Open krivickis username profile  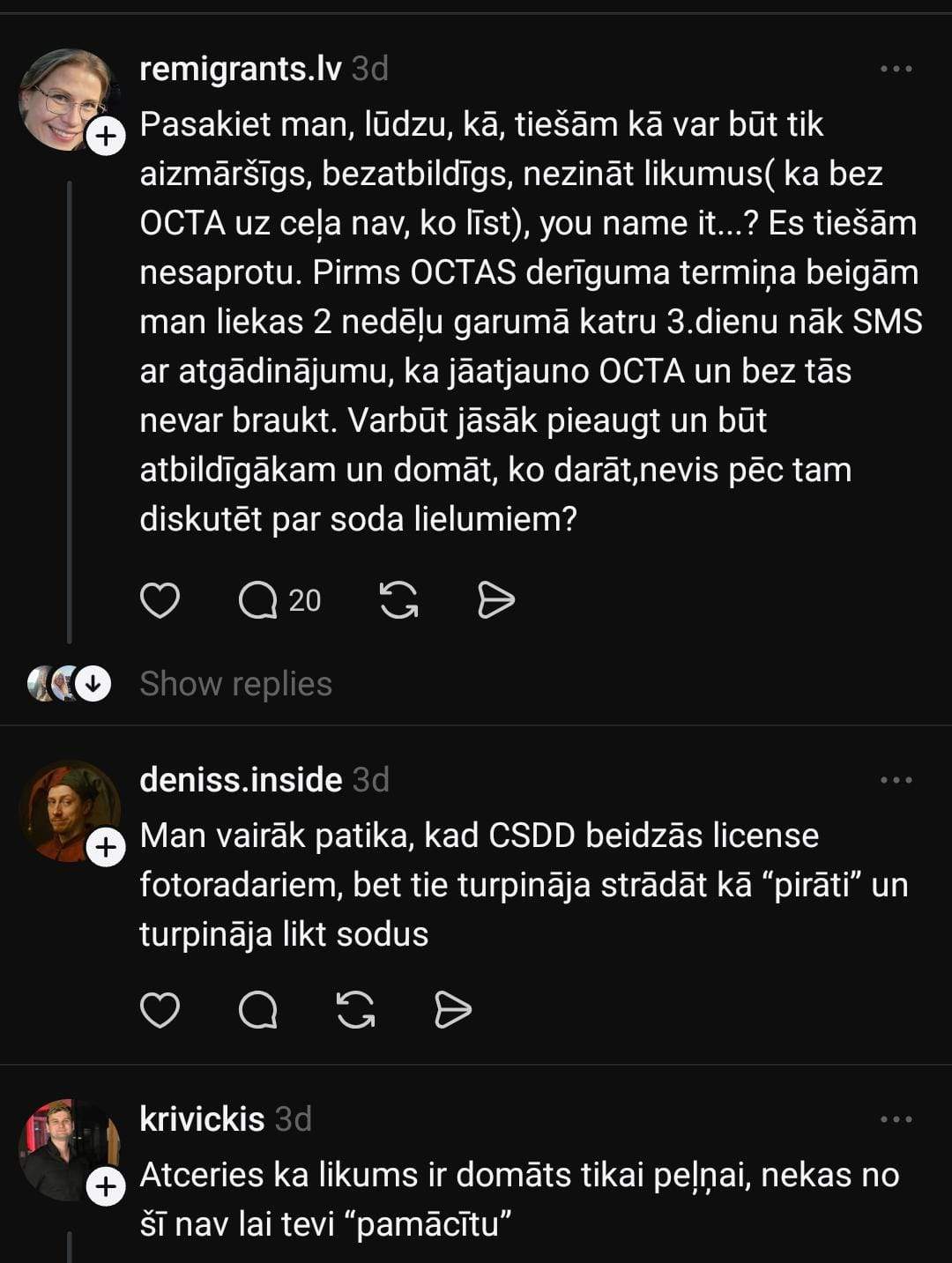click(x=202, y=1119)
